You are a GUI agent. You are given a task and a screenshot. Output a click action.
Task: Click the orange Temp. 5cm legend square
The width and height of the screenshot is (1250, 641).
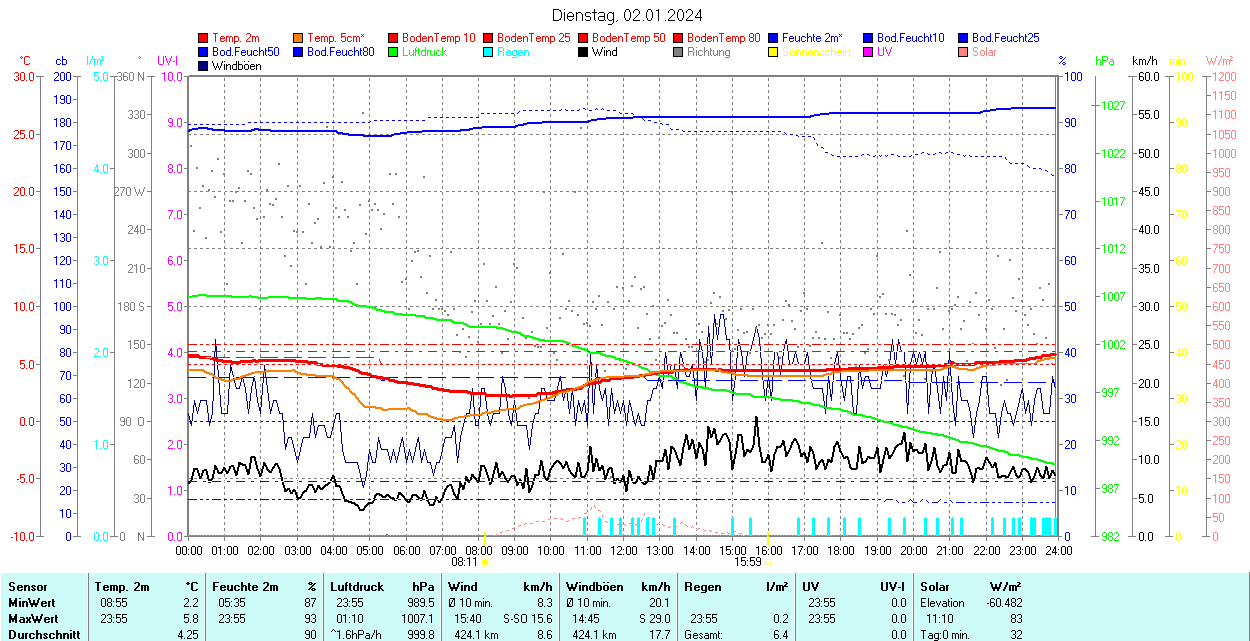click(299, 38)
